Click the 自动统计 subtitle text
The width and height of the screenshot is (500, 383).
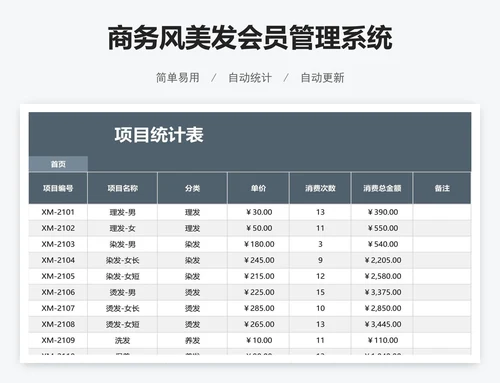tap(250, 78)
